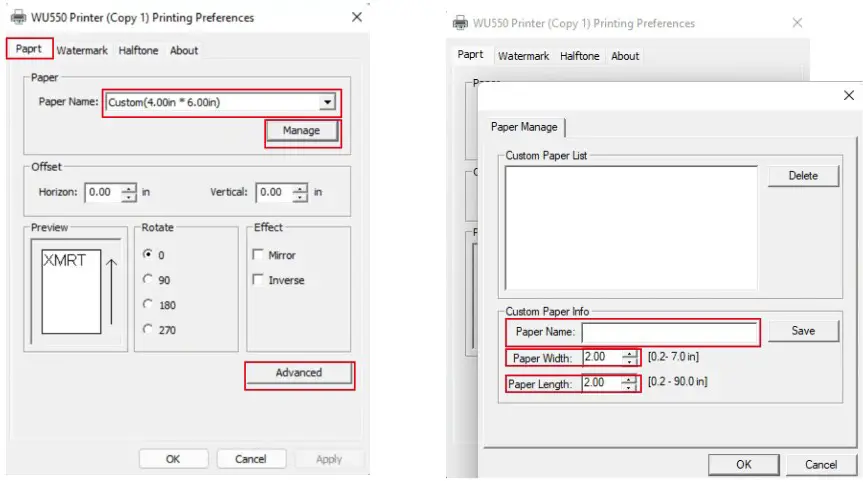
Task: Decrease Horizon offset with down arrow
Action: point(129,197)
